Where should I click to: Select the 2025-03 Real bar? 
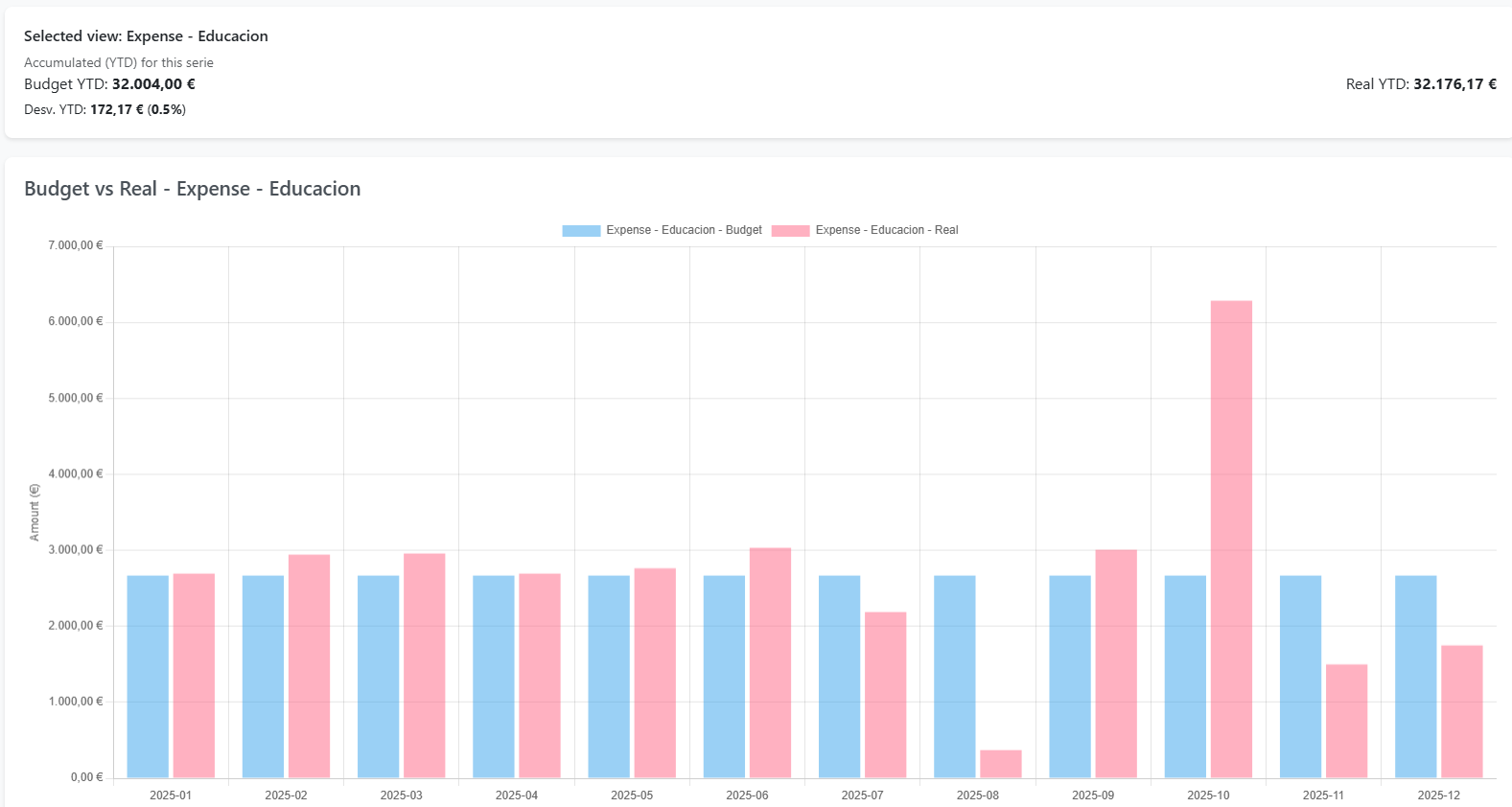coord(425,665)
